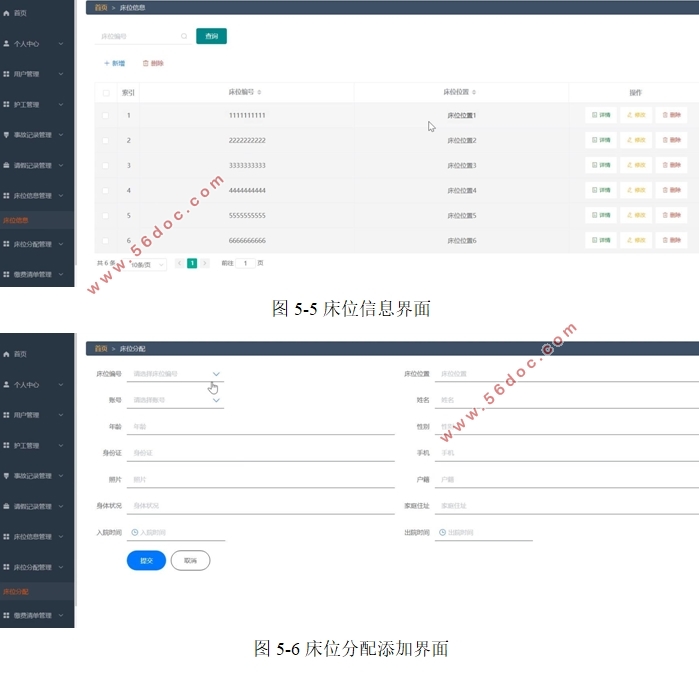Click the plus 新增 icon above the table

click(107, 63)
